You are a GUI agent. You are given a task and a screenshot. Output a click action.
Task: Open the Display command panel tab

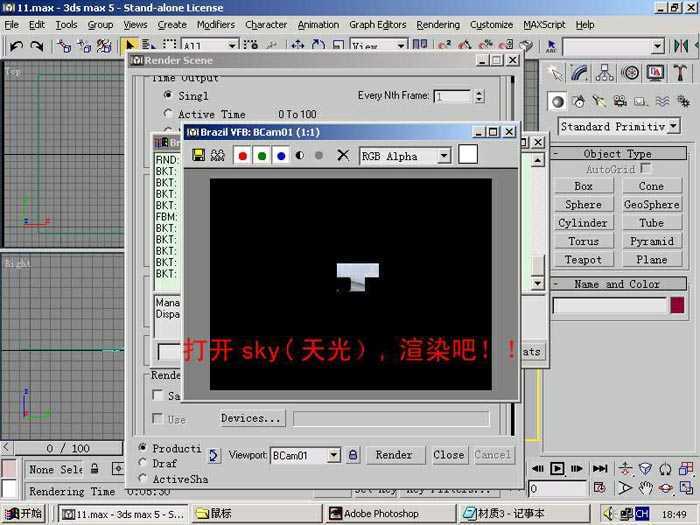coord(655,73)
